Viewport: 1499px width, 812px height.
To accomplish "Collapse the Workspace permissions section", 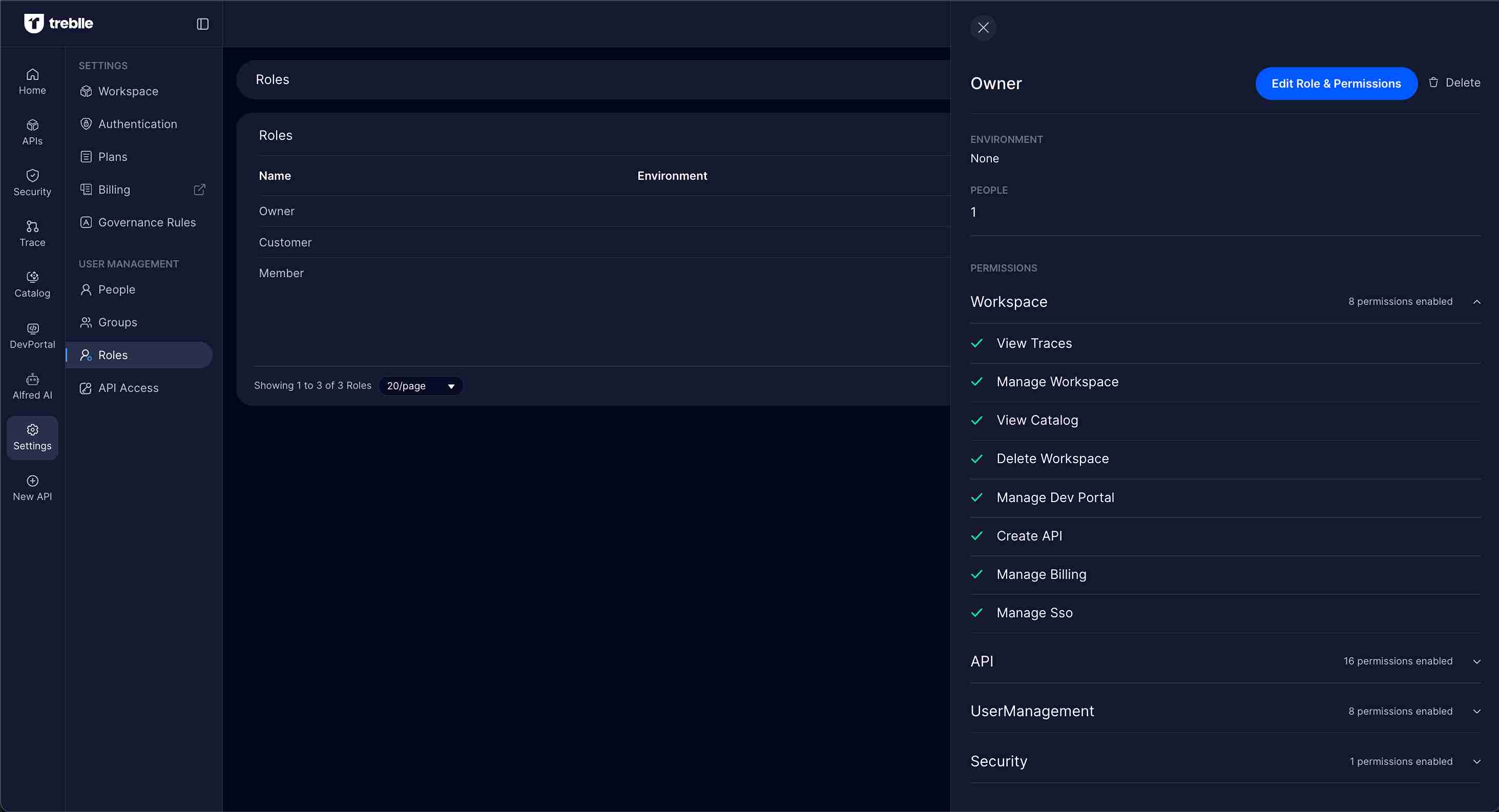I will pos(1476,302).
